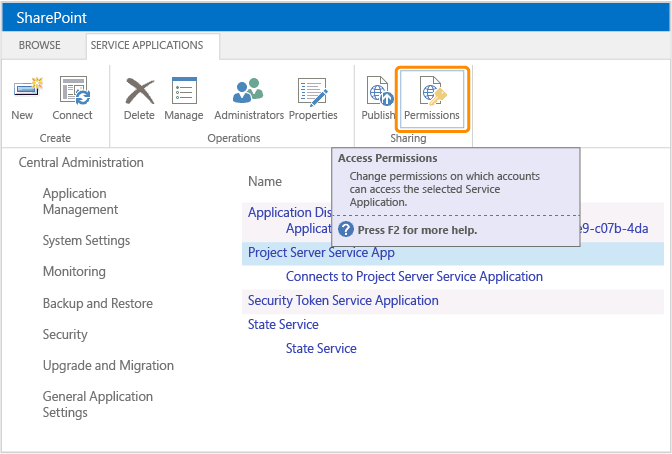Image resolution: width=672 pixels, height=454 pixels.
Task: Click the link text ending in c07b-4da
Action: point(614,229)
